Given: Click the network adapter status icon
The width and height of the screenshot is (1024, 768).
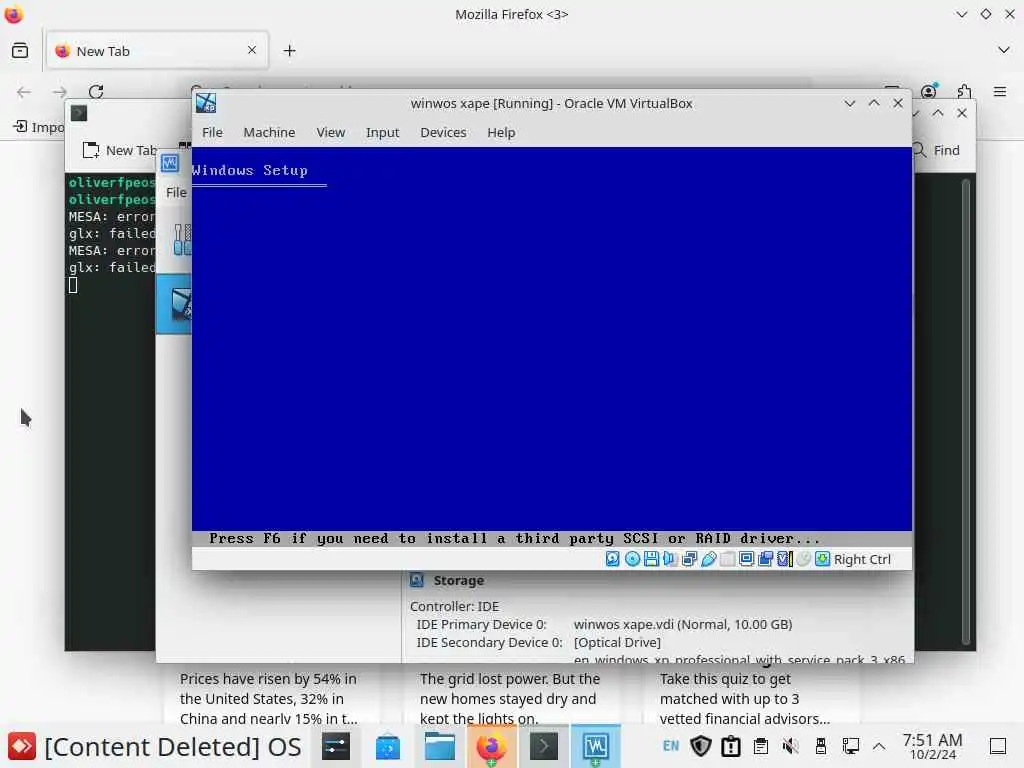Looking at the screenshot, I should click(689, 559).
